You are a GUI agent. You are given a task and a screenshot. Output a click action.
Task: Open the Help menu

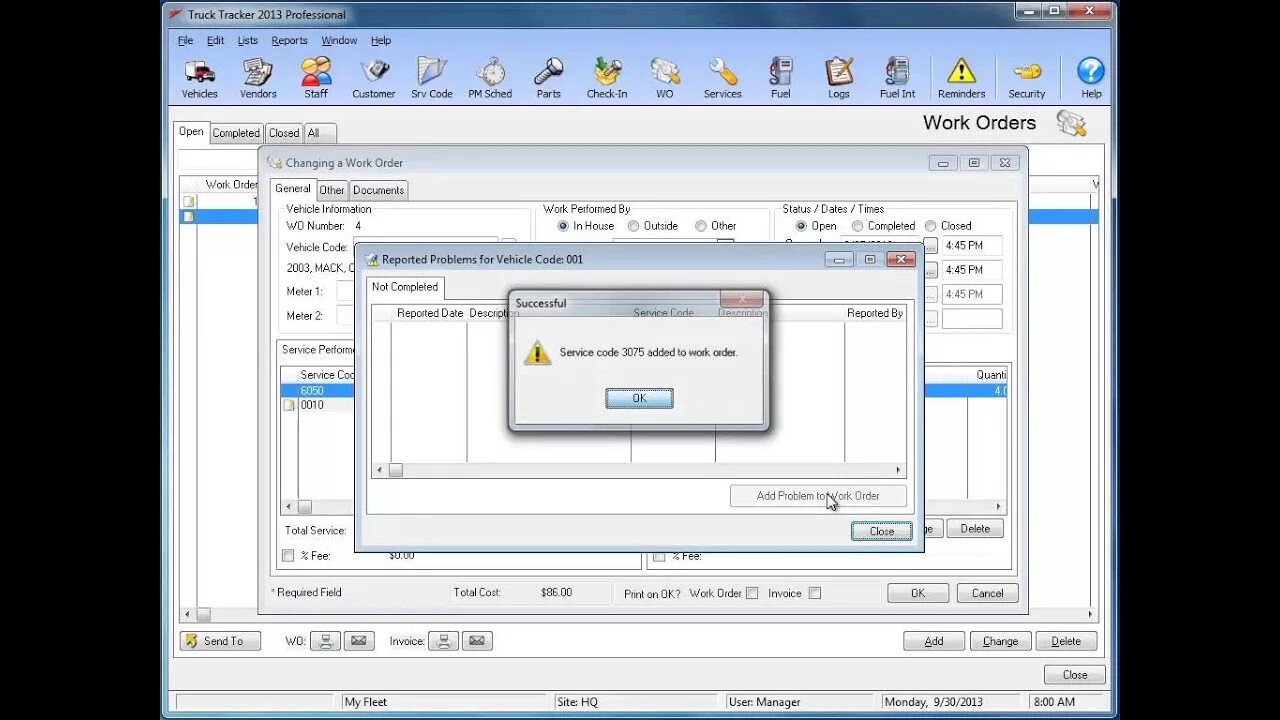click(x=381, y=41)
